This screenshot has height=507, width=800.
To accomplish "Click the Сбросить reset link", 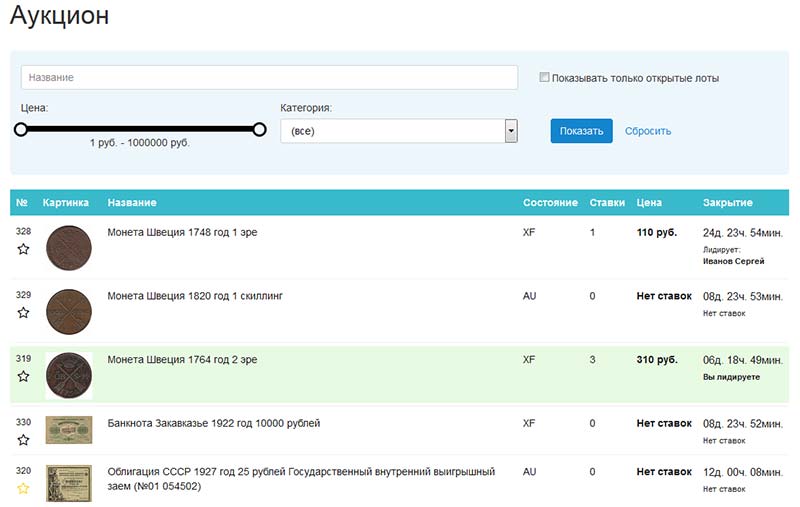I will click(x=648, y=131).
